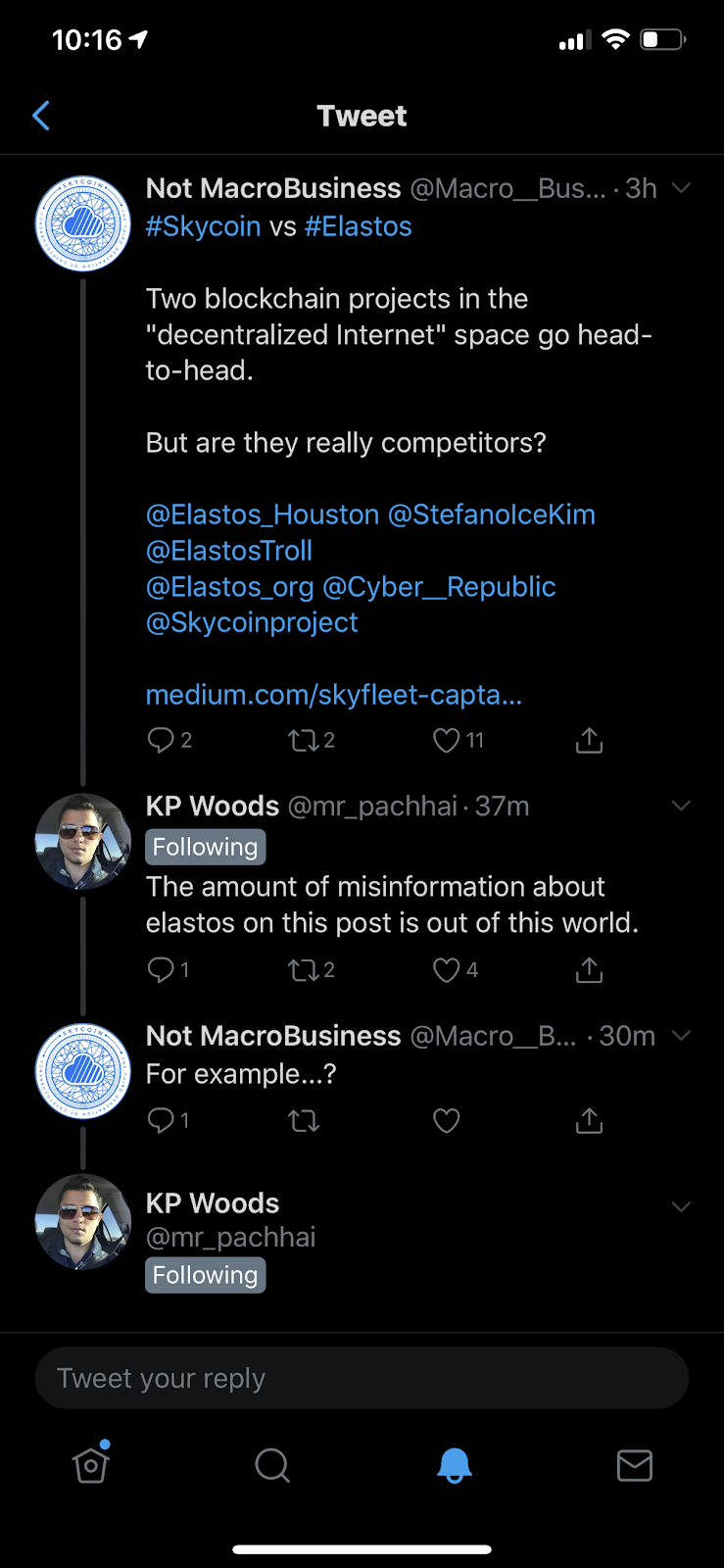Image resolution: width=724 pixels, height=1568 pixels.
Task: Share the "For example...?" reply
Action: point(589,1120)
